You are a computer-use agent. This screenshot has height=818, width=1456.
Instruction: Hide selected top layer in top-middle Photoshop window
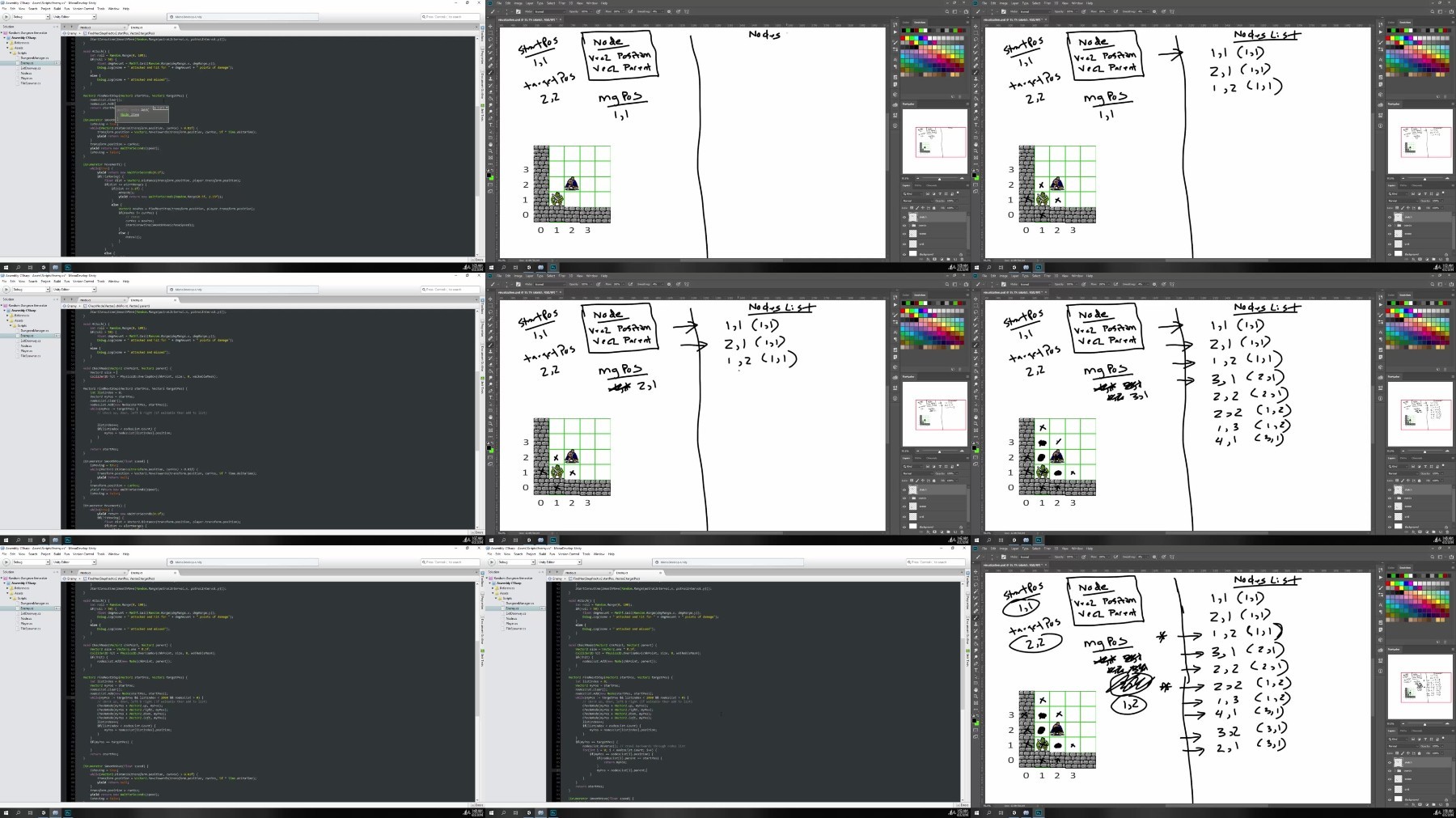904,217
